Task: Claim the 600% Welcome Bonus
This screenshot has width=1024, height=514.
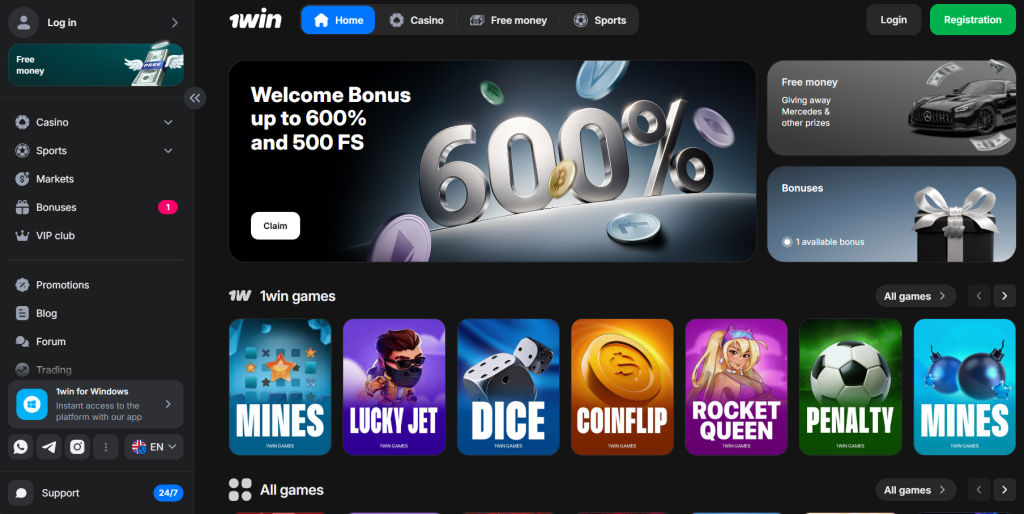Action: click(x=275, y=226)
